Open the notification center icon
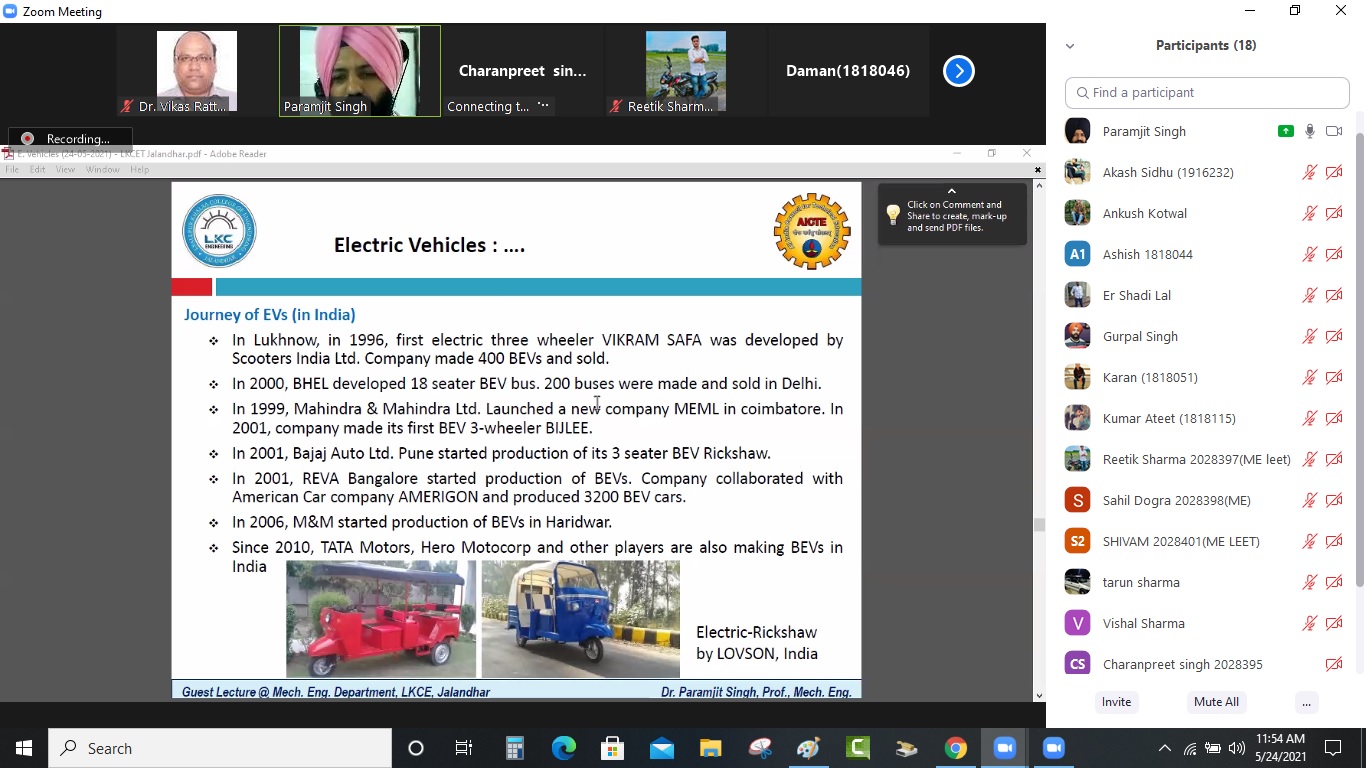Image resolution: width=1366 pixels, height=768 pixels. (x=1333, y=748)
